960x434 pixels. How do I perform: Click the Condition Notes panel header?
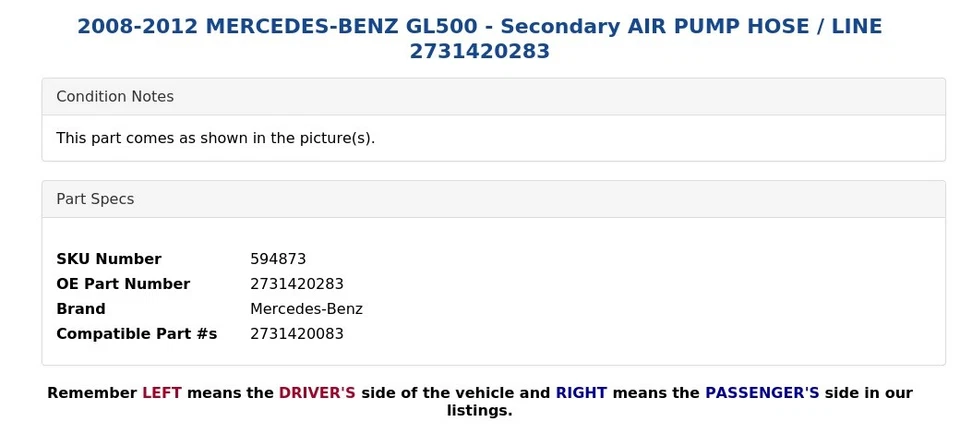115,97
